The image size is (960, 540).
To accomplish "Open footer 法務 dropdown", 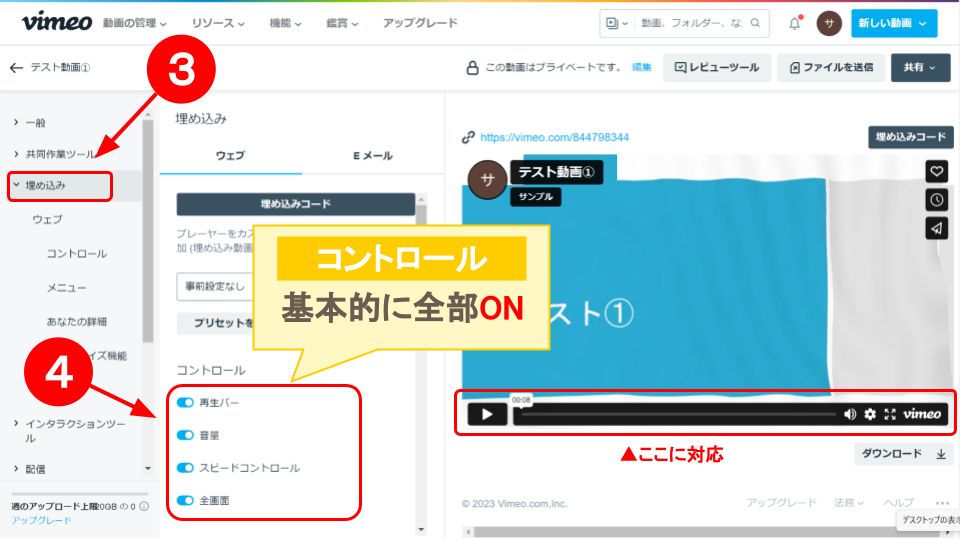I will tap(849, 503).
